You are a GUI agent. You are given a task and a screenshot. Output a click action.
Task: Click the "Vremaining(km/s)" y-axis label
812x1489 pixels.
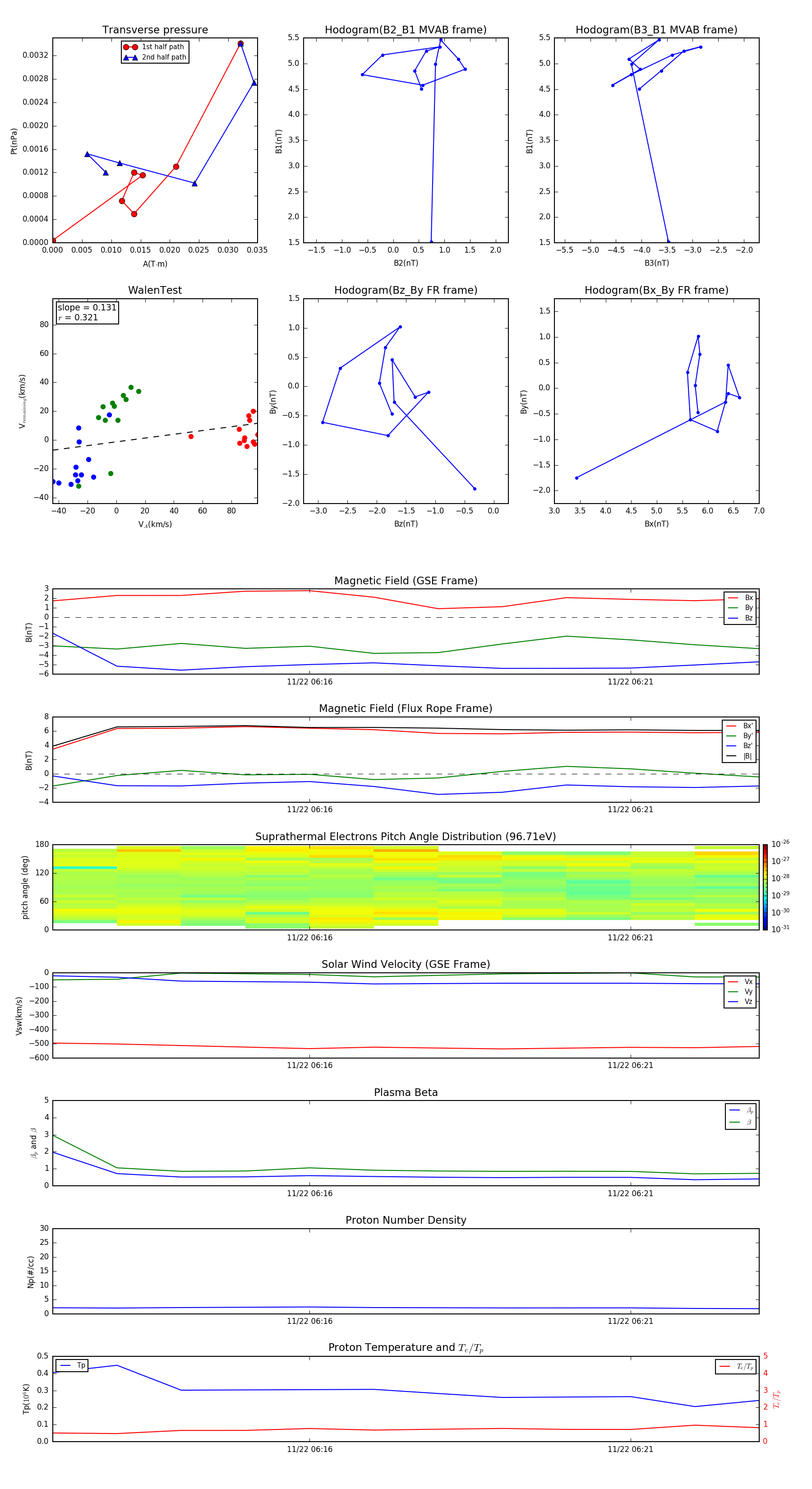point(23,401)
